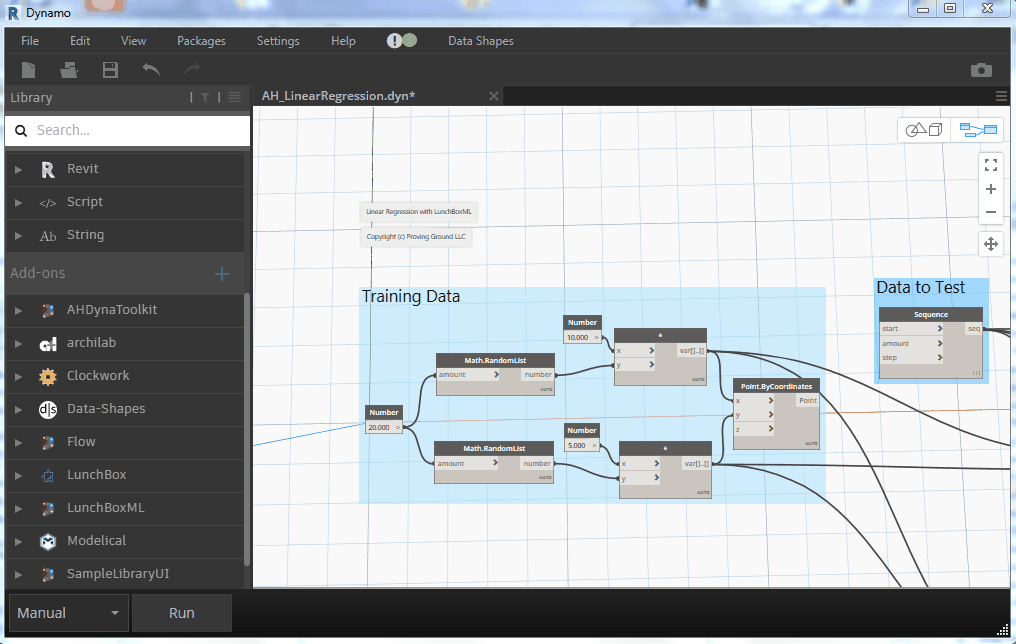Select the Point.ByCoordinates node header

[x=776, y=386]
